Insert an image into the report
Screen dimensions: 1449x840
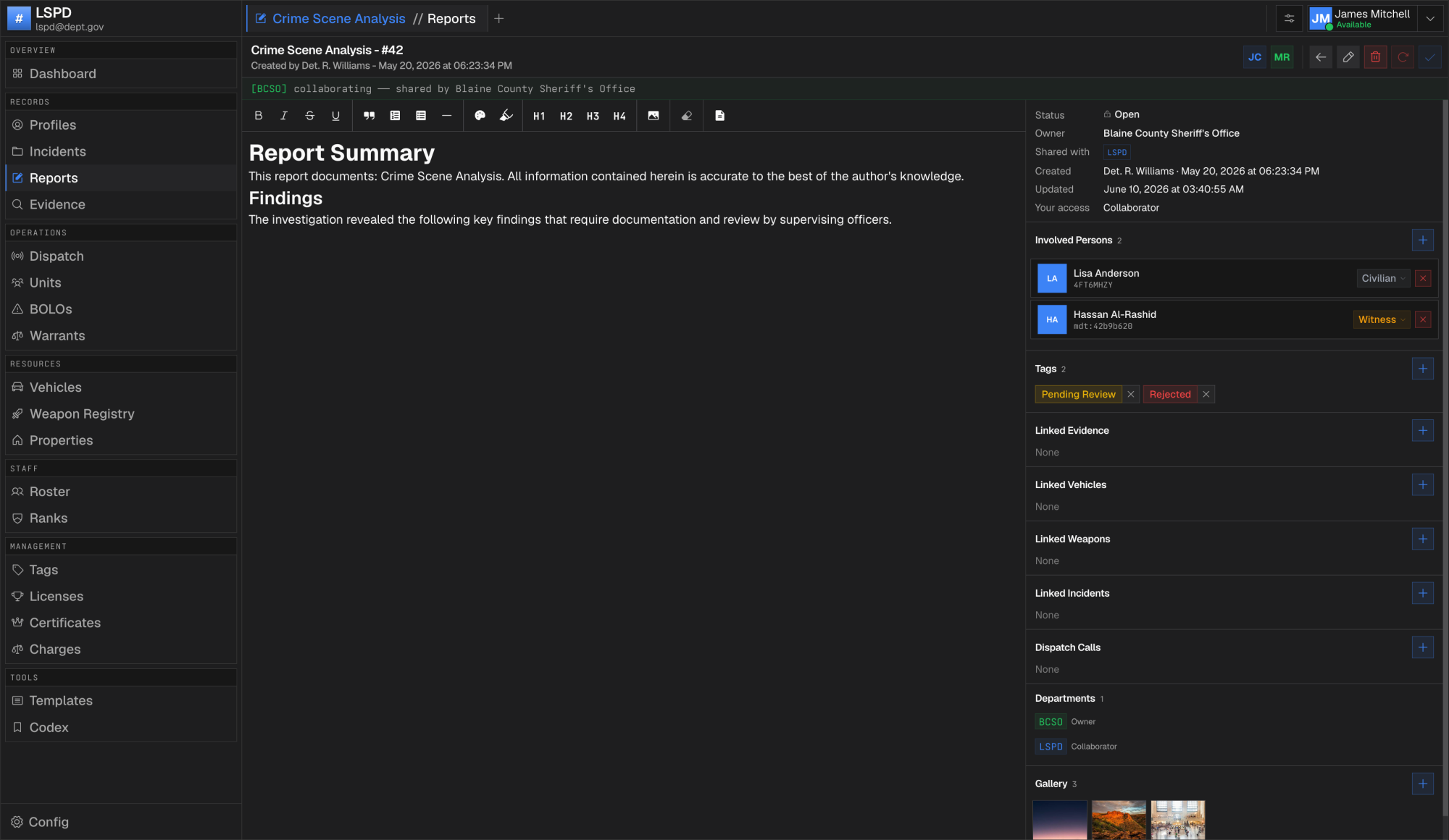tap(653, 116)
